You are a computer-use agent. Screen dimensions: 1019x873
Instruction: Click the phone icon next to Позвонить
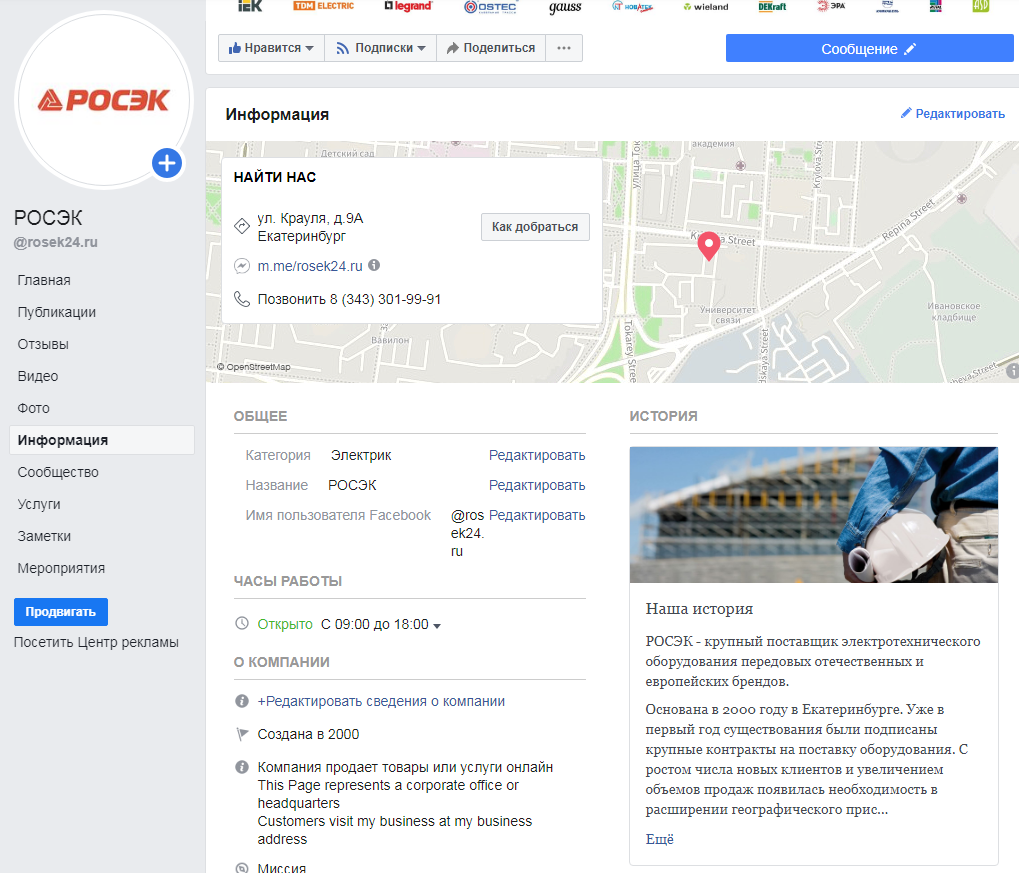(x=242, y=299)
